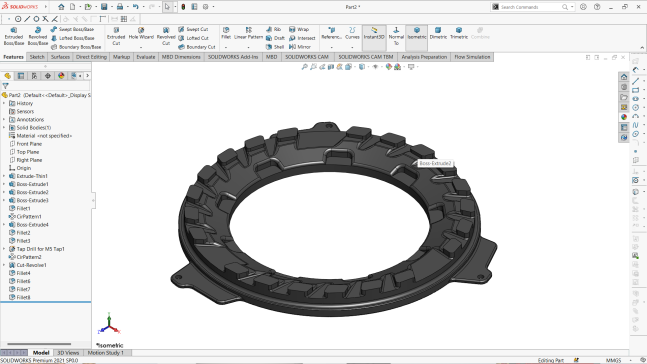Switch to the 3D Views bottom tab
The image size is (647, 364).
tap(68, 353)
